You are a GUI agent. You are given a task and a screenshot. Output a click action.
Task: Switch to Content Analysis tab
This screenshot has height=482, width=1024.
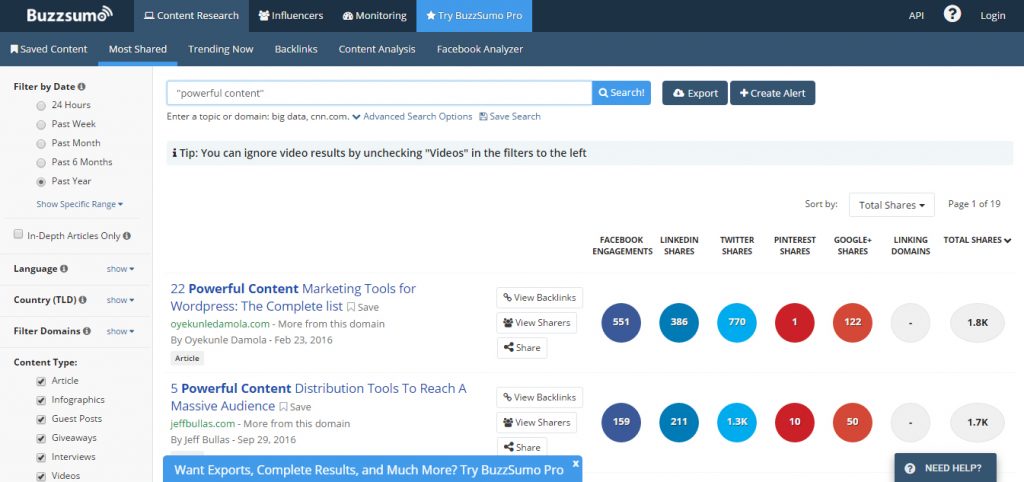377,49
